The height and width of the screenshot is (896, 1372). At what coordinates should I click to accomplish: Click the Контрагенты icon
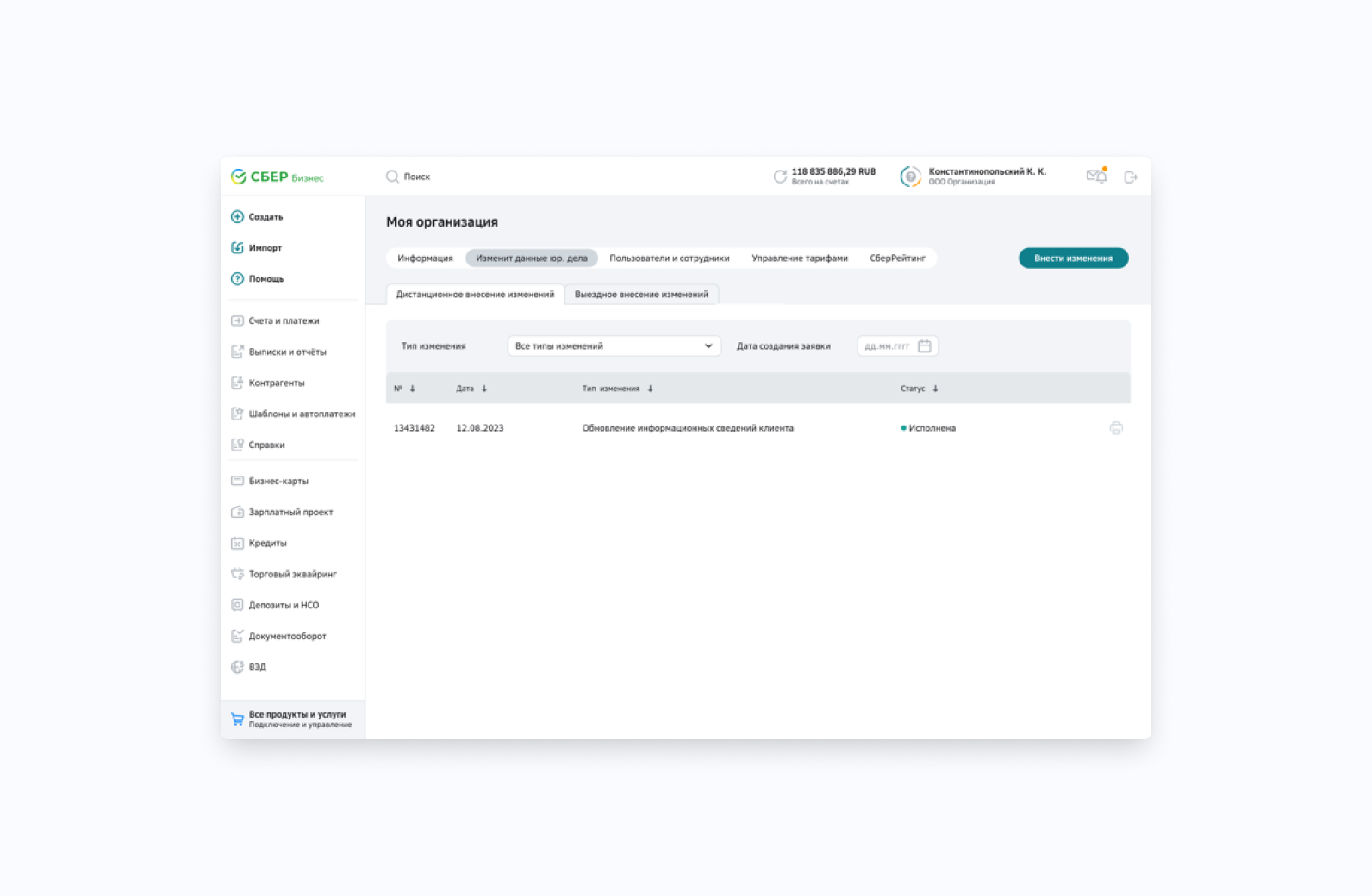(x=237, y=383)
